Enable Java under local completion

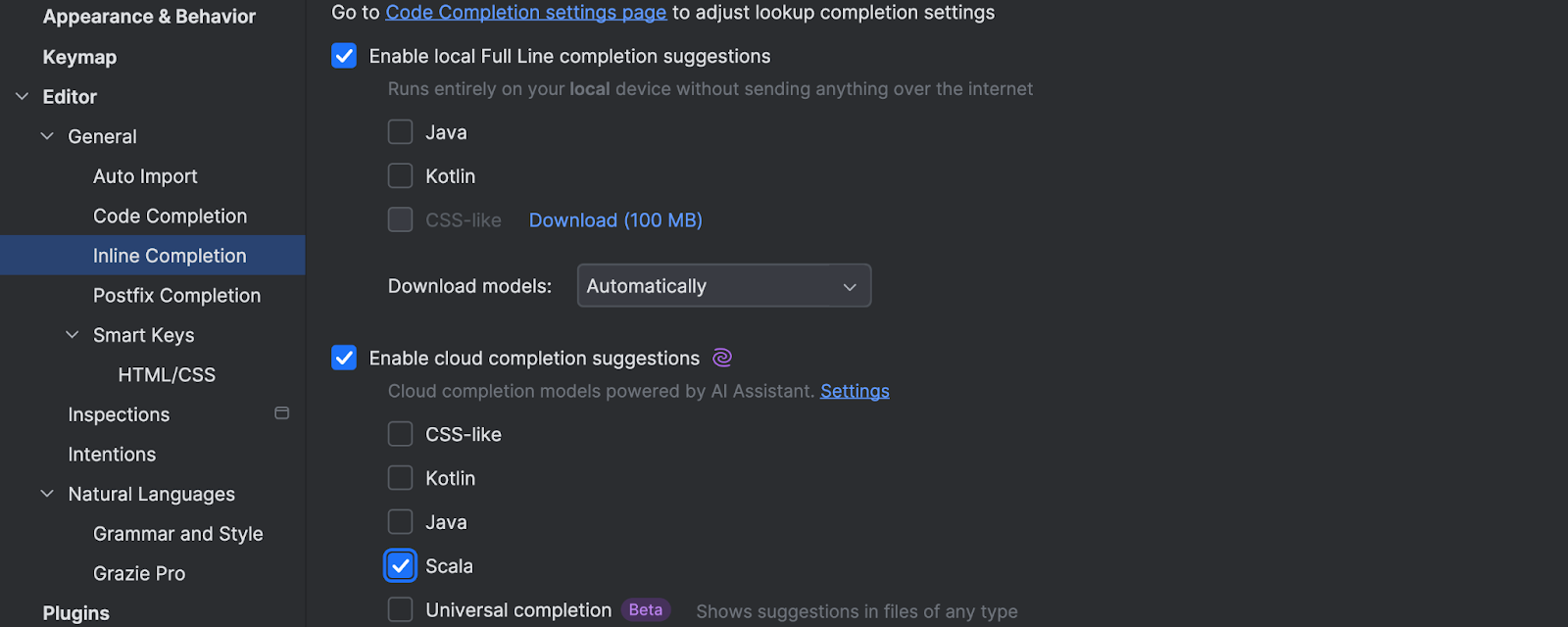pyautogui.click(x=400, y=132)
